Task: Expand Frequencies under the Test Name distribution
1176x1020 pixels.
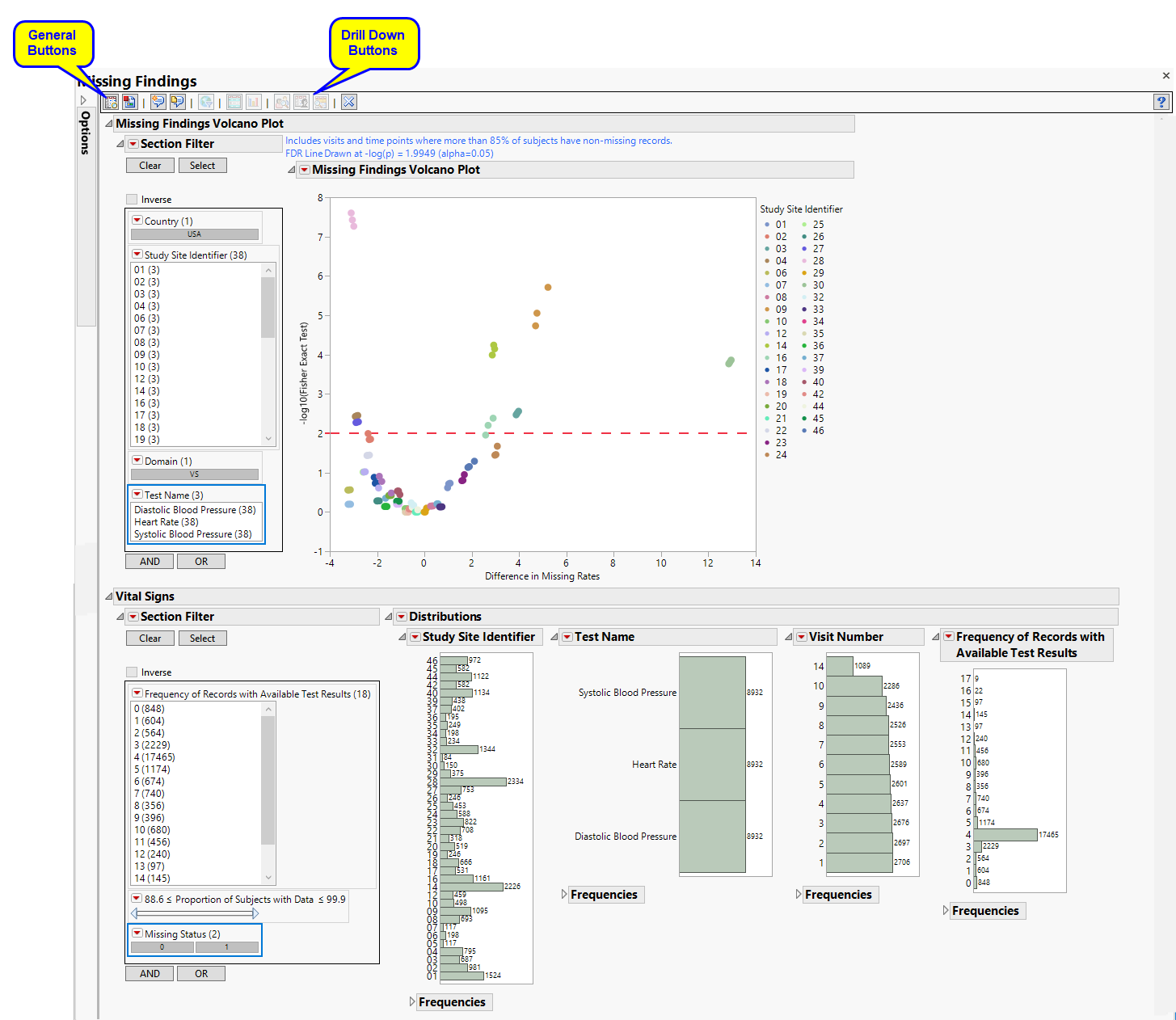Action: pos(564,895)
